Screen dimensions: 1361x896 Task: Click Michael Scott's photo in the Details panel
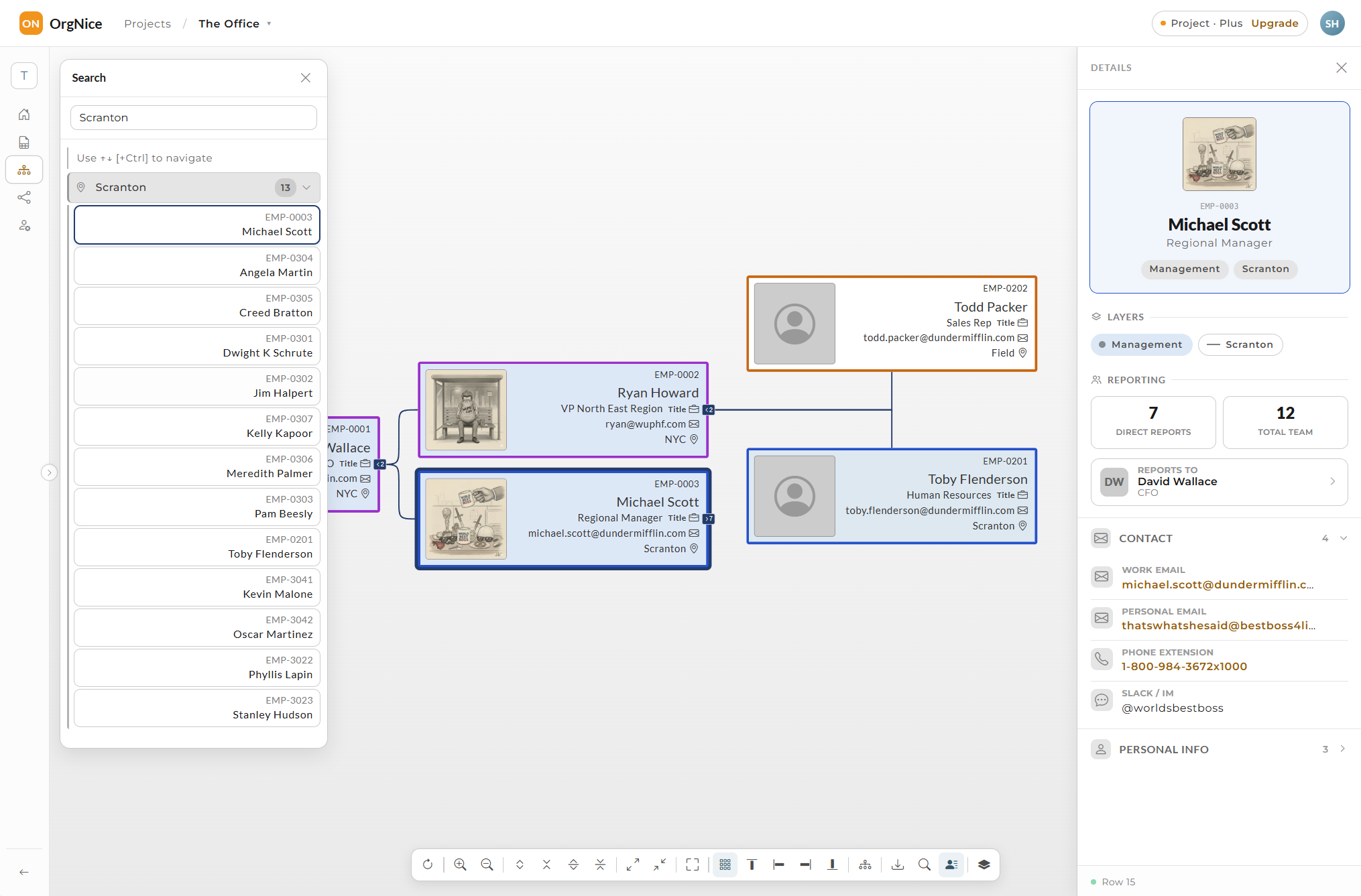(x=1219, y=154)
